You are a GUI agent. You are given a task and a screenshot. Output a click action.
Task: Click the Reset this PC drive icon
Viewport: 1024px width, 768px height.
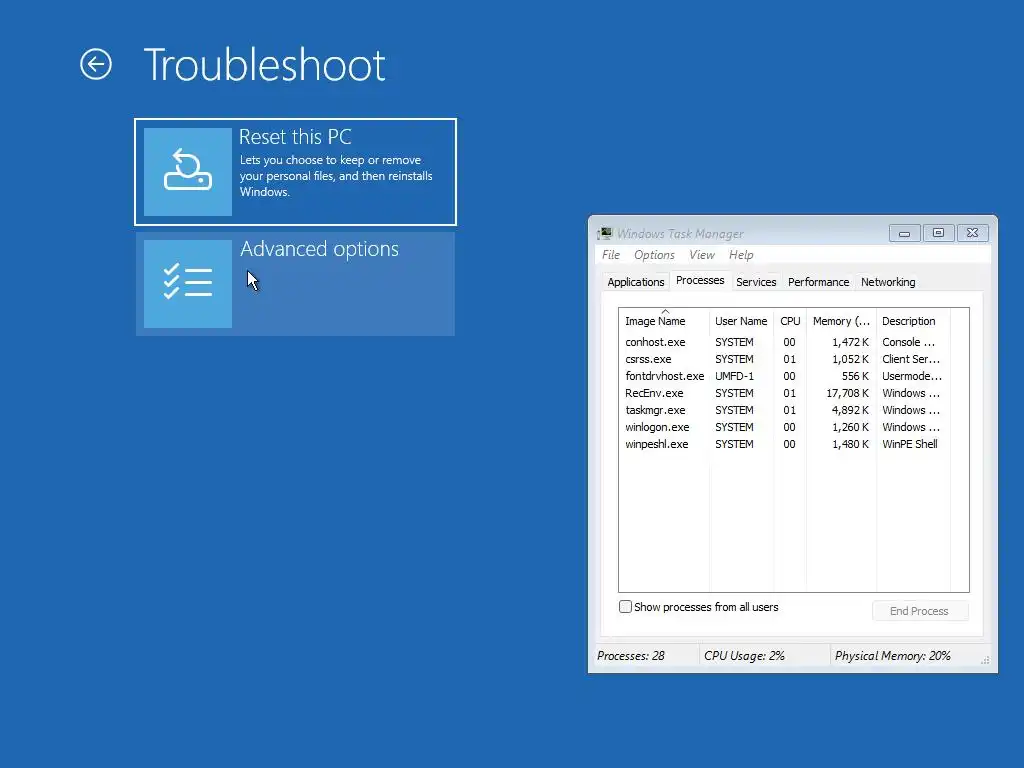tap(187, 172)
